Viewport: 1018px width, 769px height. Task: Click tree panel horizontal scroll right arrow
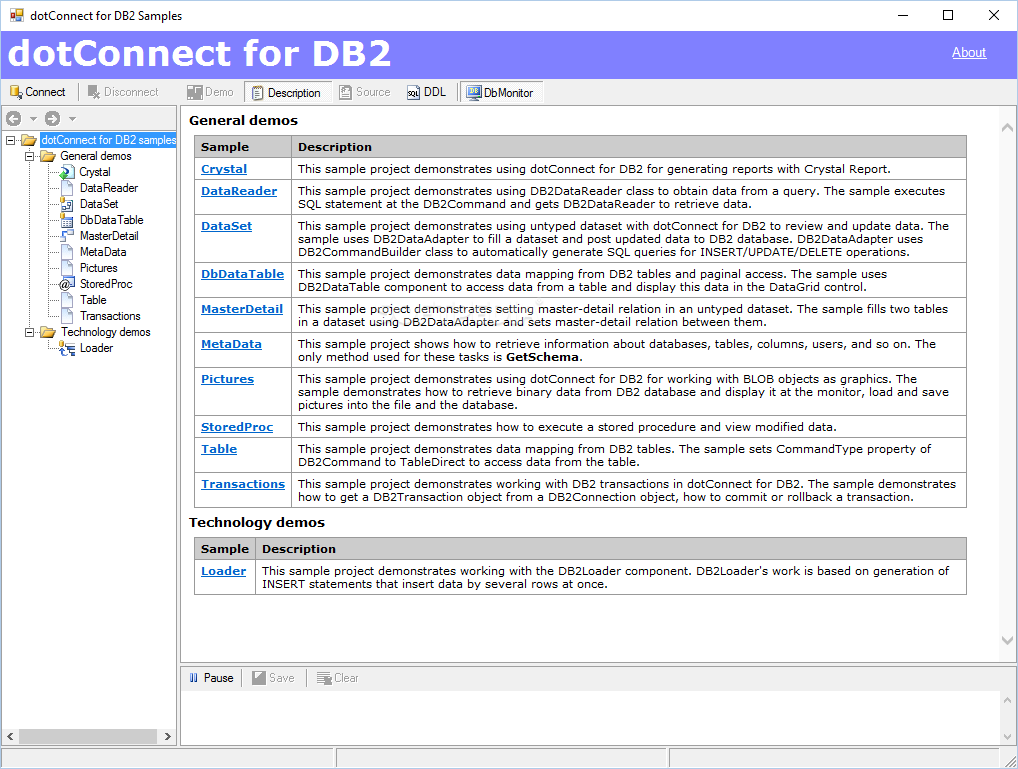pyautogui.click(x=168, y=737)
